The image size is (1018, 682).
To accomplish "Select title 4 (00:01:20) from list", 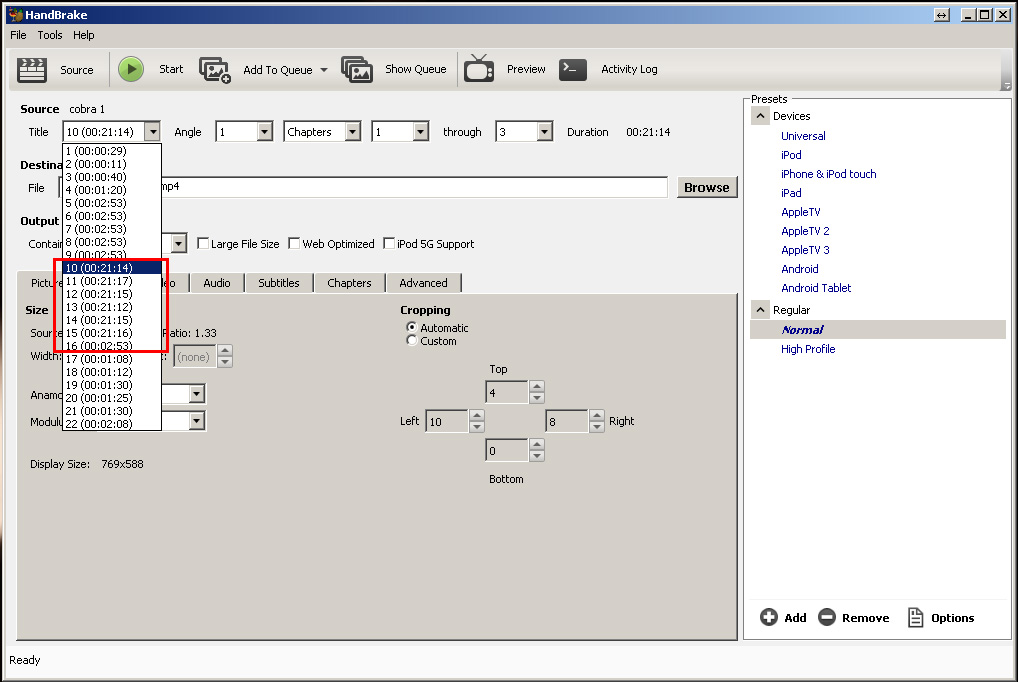I will (112, 190).
